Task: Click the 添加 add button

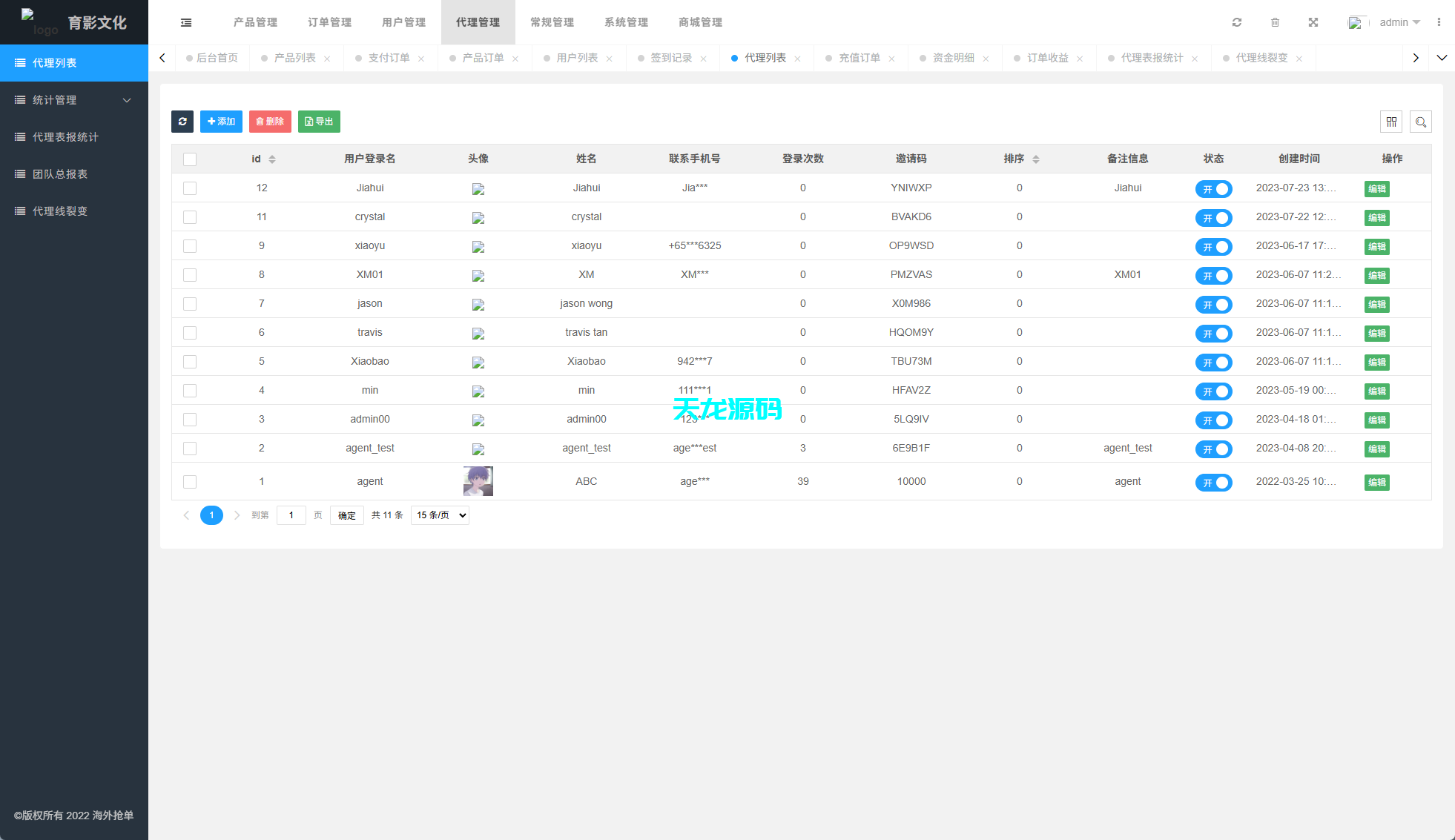Action: (221, 122)
